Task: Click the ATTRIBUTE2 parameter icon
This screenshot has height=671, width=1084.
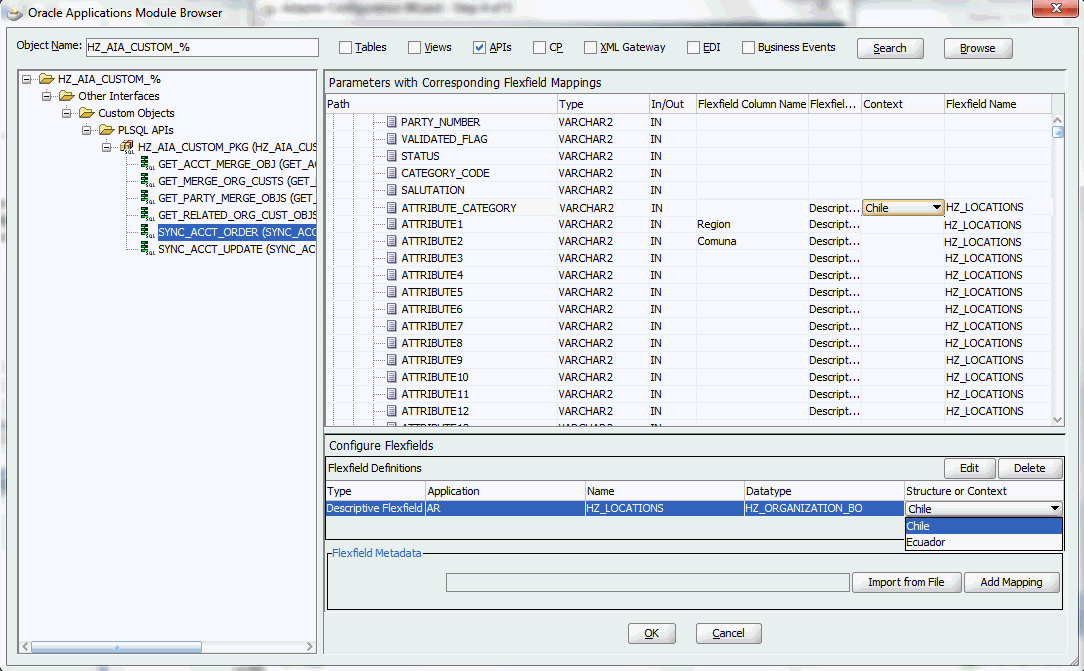Action: [x=392, y=241]
